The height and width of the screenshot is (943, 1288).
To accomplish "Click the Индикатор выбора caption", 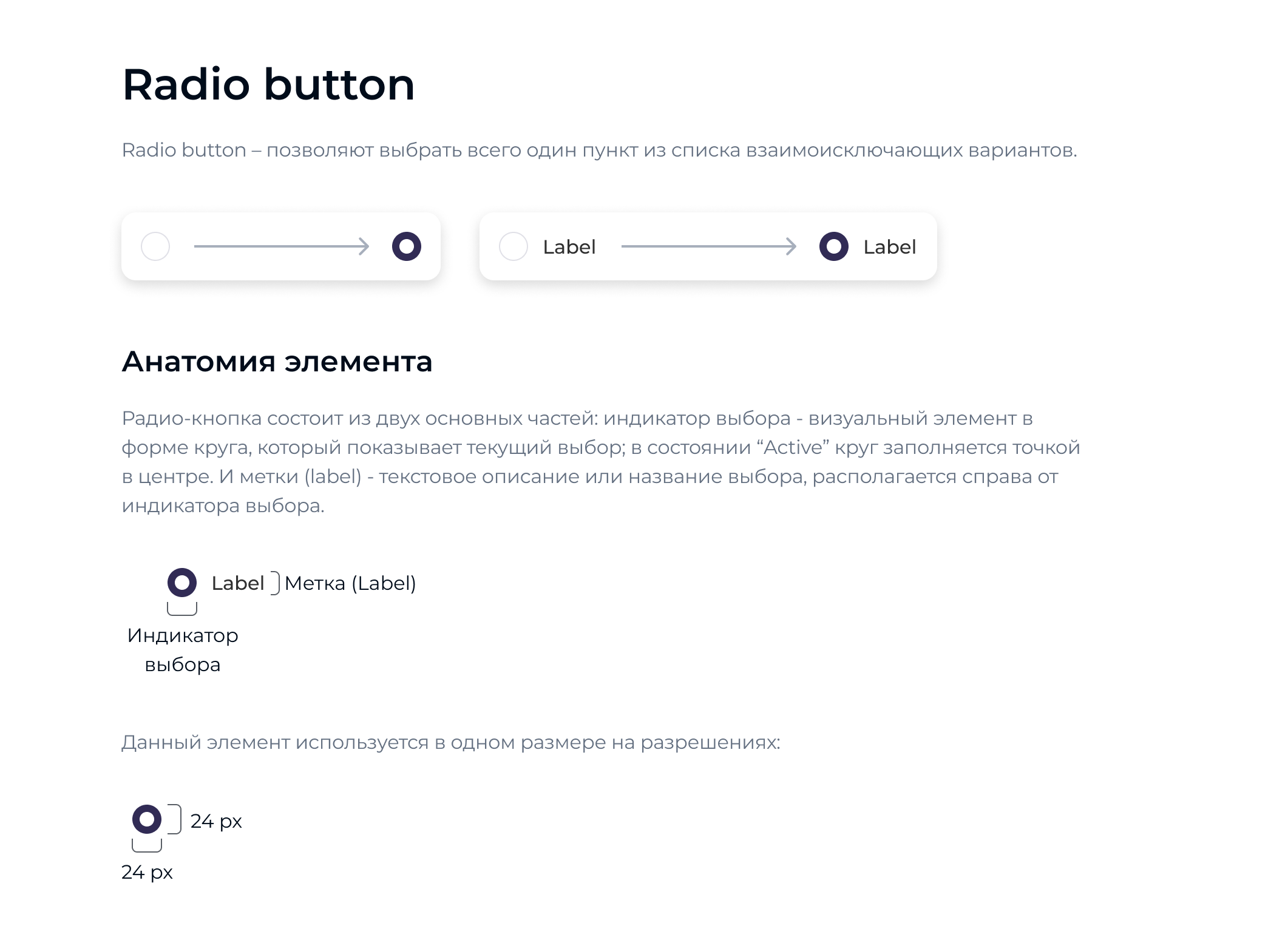I will [183, 650].
